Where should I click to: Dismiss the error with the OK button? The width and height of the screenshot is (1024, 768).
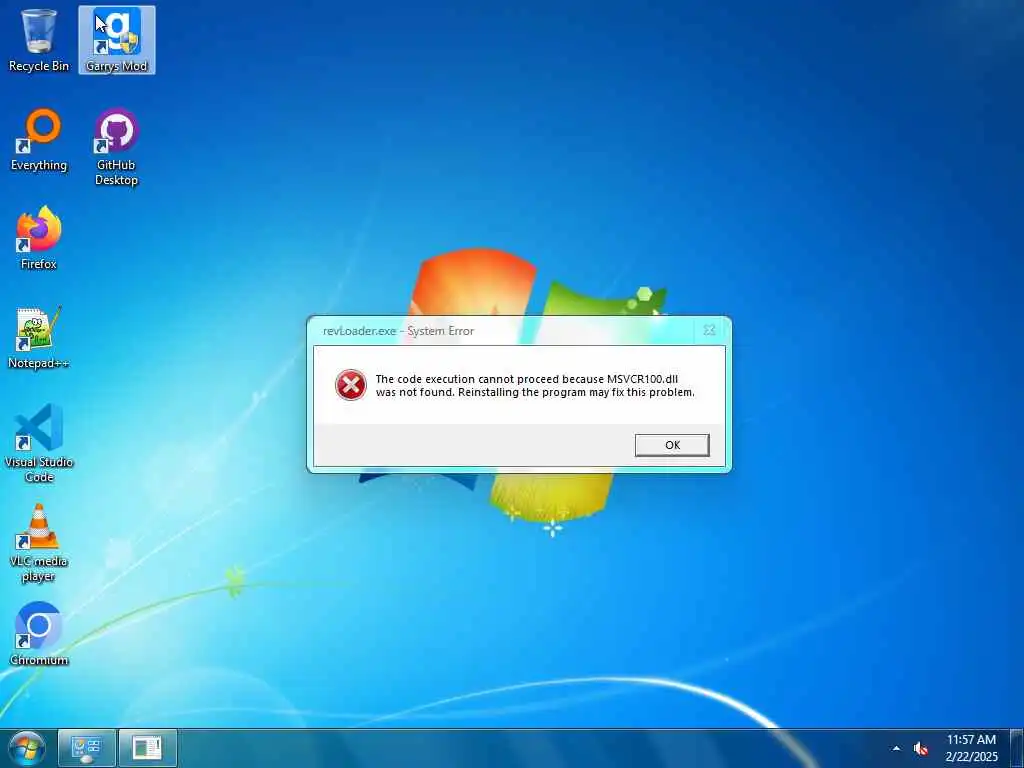coord(672,445)
